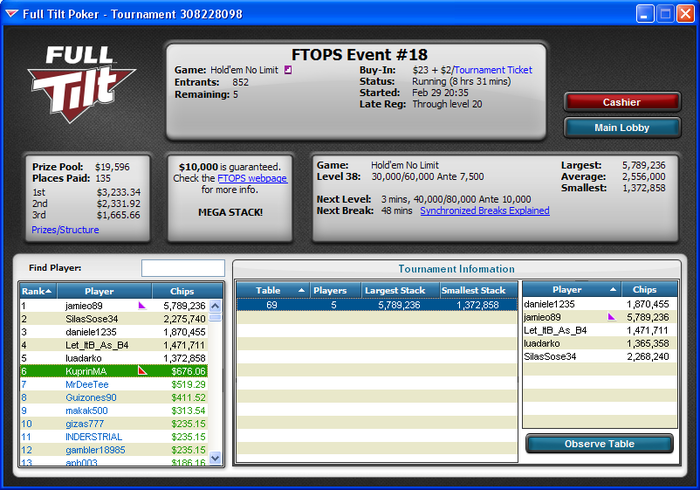The height and width of the screenshot is (490, 700).
Task: Click the Full Tilt title bar logo icon
Action: pos(11,14)
